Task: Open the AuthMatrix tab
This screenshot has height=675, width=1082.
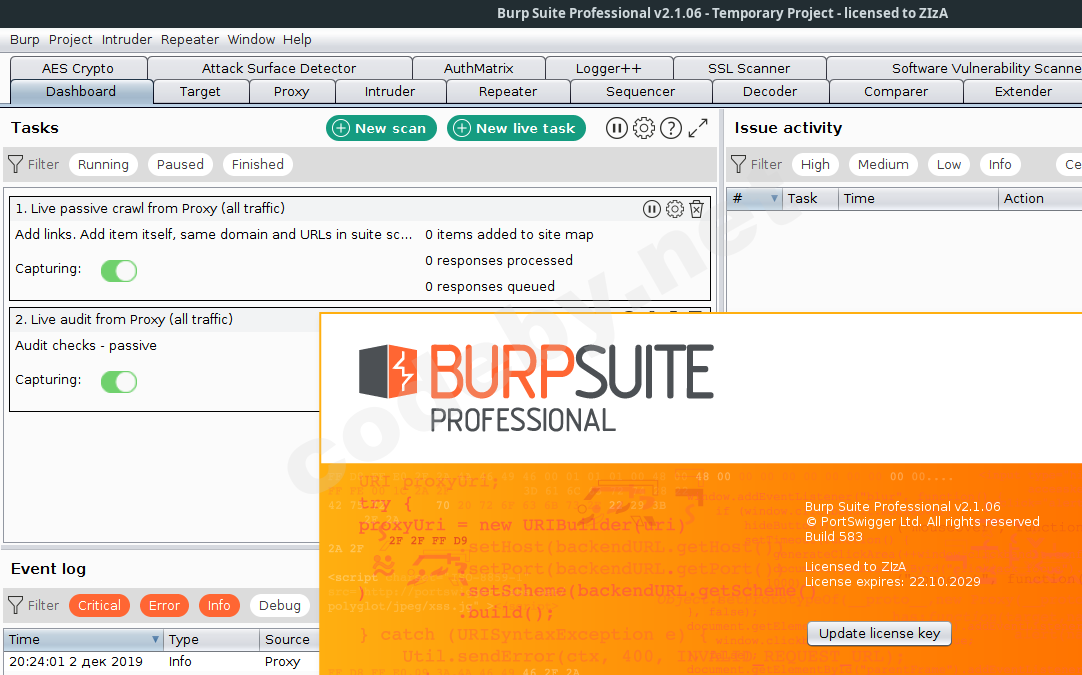Action: [x=479, y=68]
